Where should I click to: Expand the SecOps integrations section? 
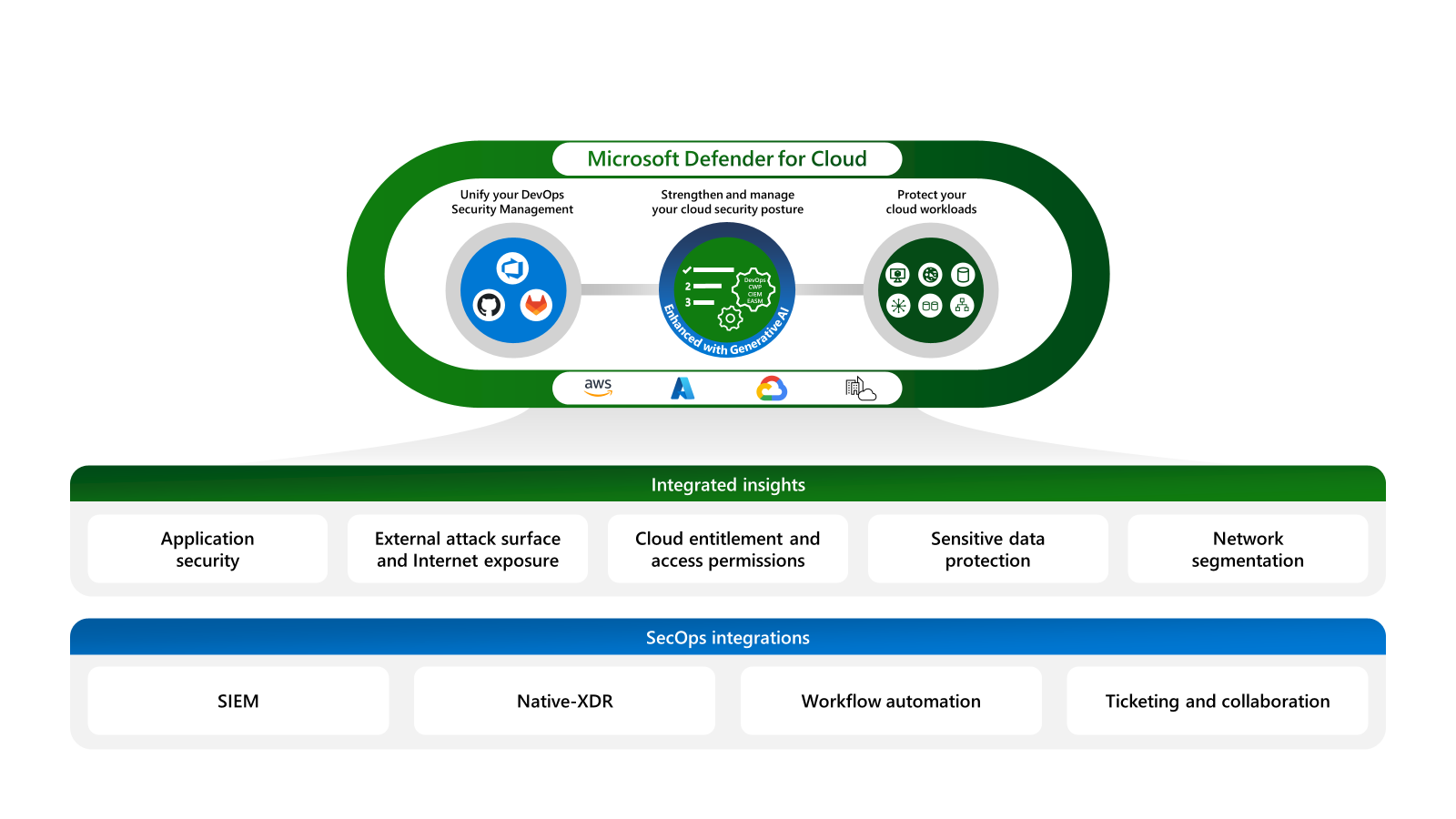(728, 637)
